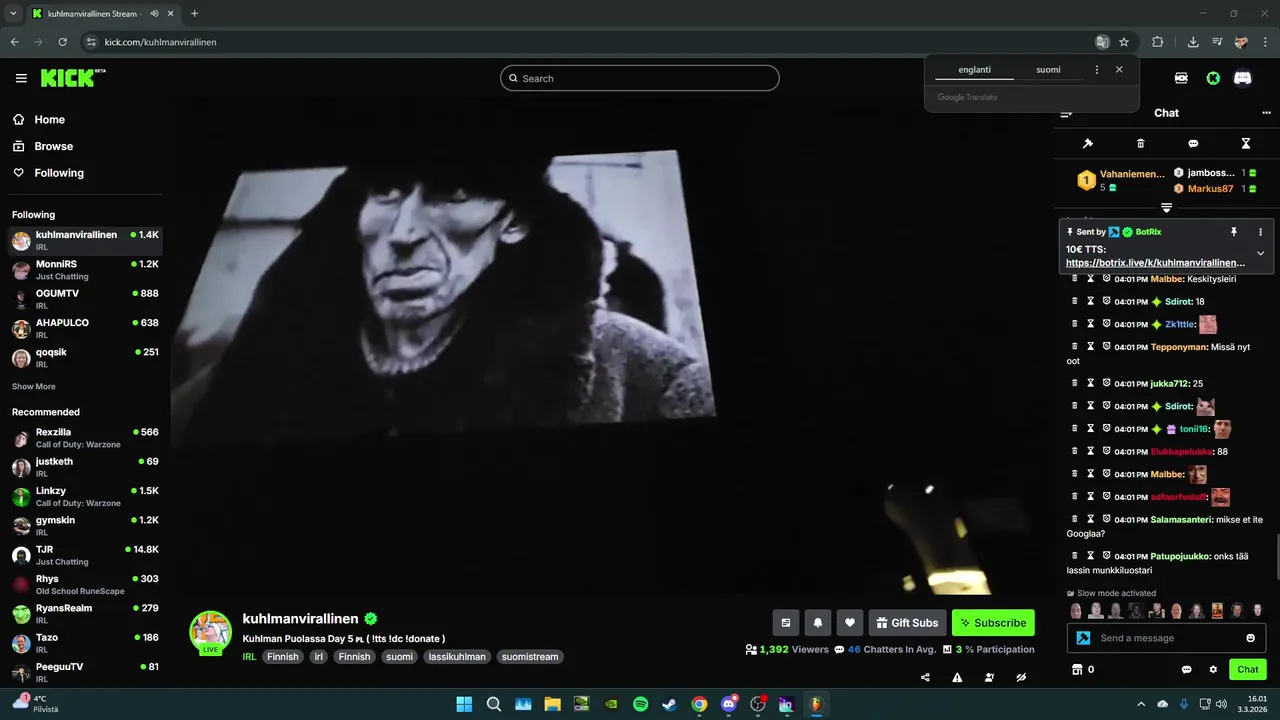The width and height of the screenshot is (1280, 720).
Task: Click the kuhlmanvirallinen streamer avatar
Action: click(211, 632)
